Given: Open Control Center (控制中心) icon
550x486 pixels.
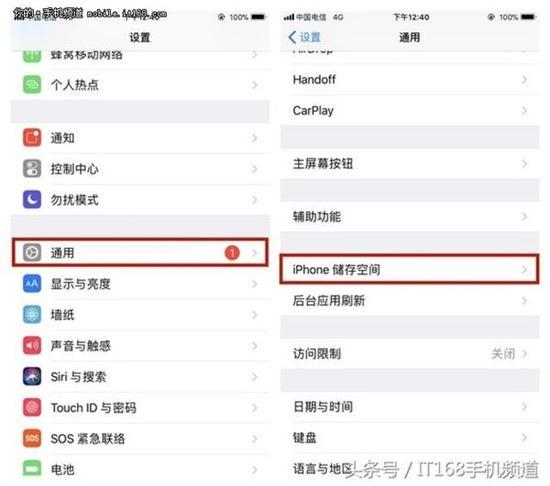Looking at the screenshot, I should [32, 168].
